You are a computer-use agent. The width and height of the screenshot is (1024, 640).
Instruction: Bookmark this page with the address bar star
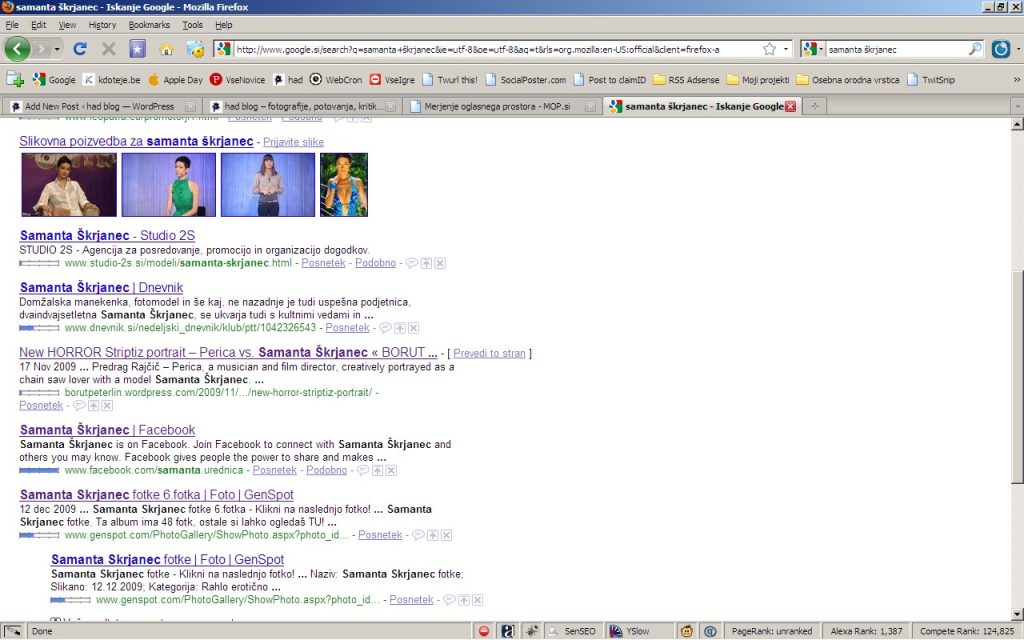click(x=769, y=49)
